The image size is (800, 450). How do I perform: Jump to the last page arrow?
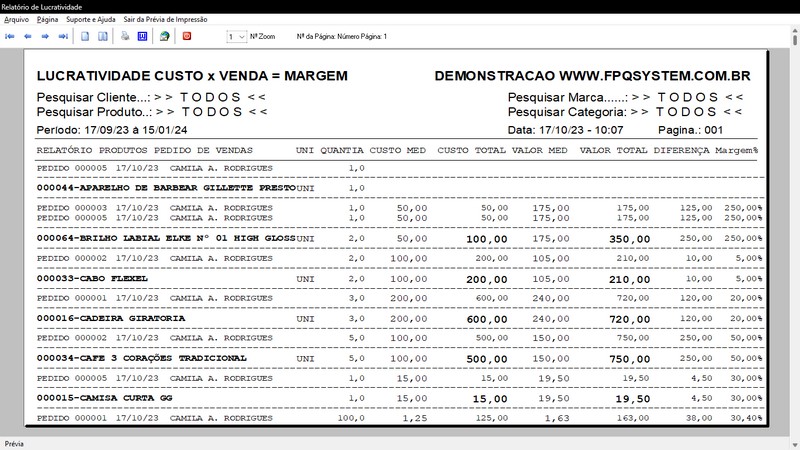click(x=63, y=36)
